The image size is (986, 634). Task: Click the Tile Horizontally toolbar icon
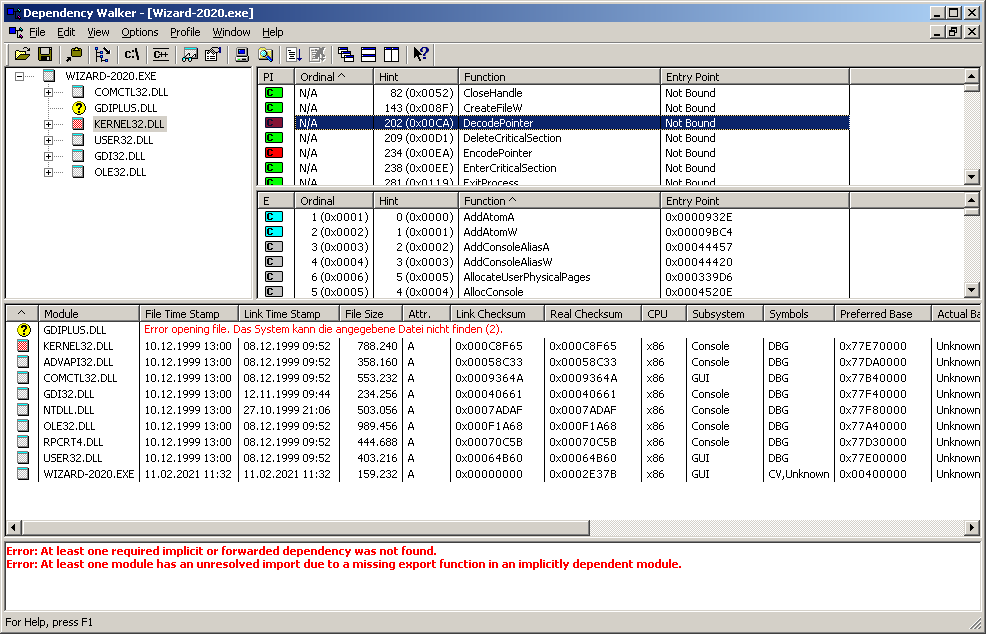(x=368, y=54)
